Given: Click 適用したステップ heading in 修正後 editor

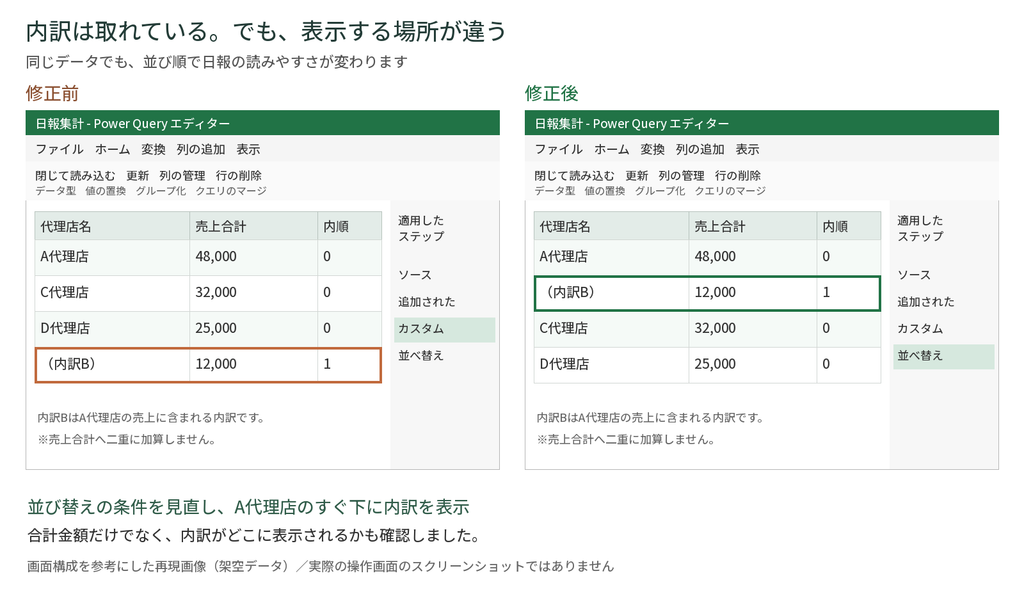Looking at the screenshot, I should point(920,229).
